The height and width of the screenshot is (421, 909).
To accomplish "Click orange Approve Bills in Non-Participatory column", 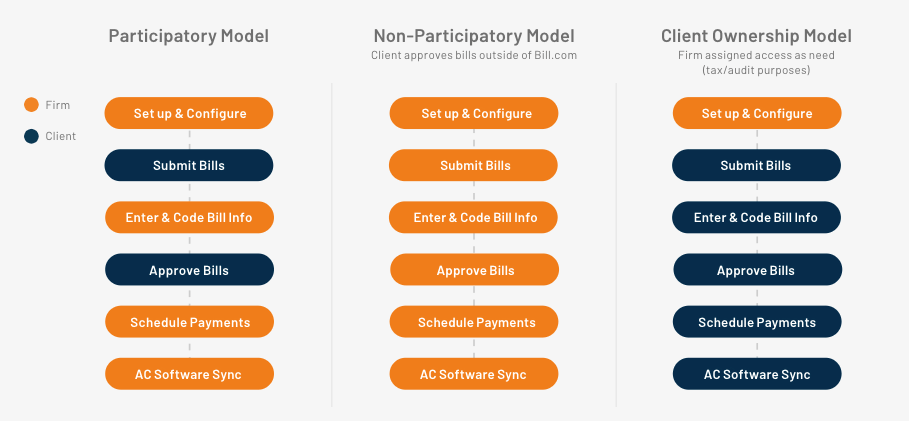I will click(x=474, y=270).
